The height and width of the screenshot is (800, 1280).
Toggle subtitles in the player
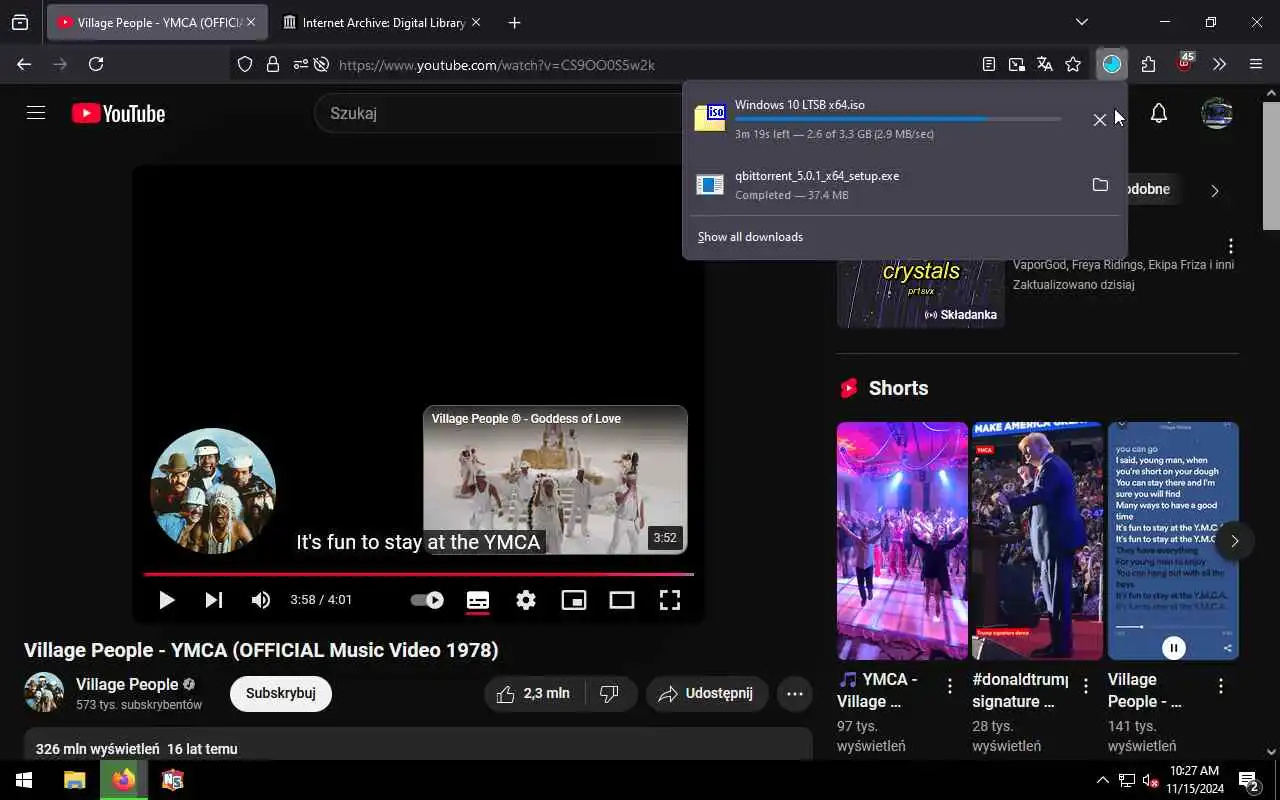point(478,600)
